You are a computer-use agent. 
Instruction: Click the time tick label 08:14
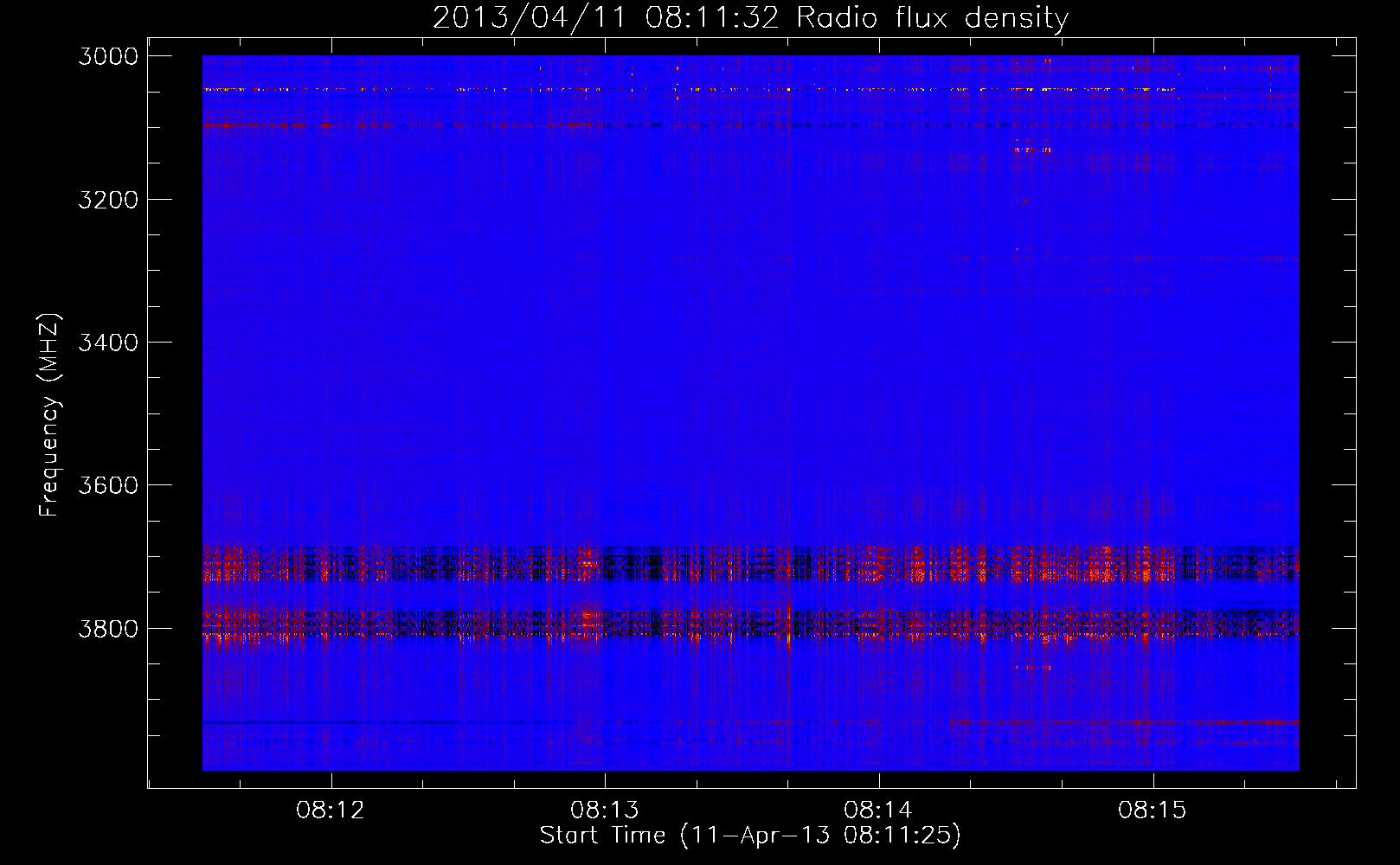pyautogui.click(x=878, y=811)
